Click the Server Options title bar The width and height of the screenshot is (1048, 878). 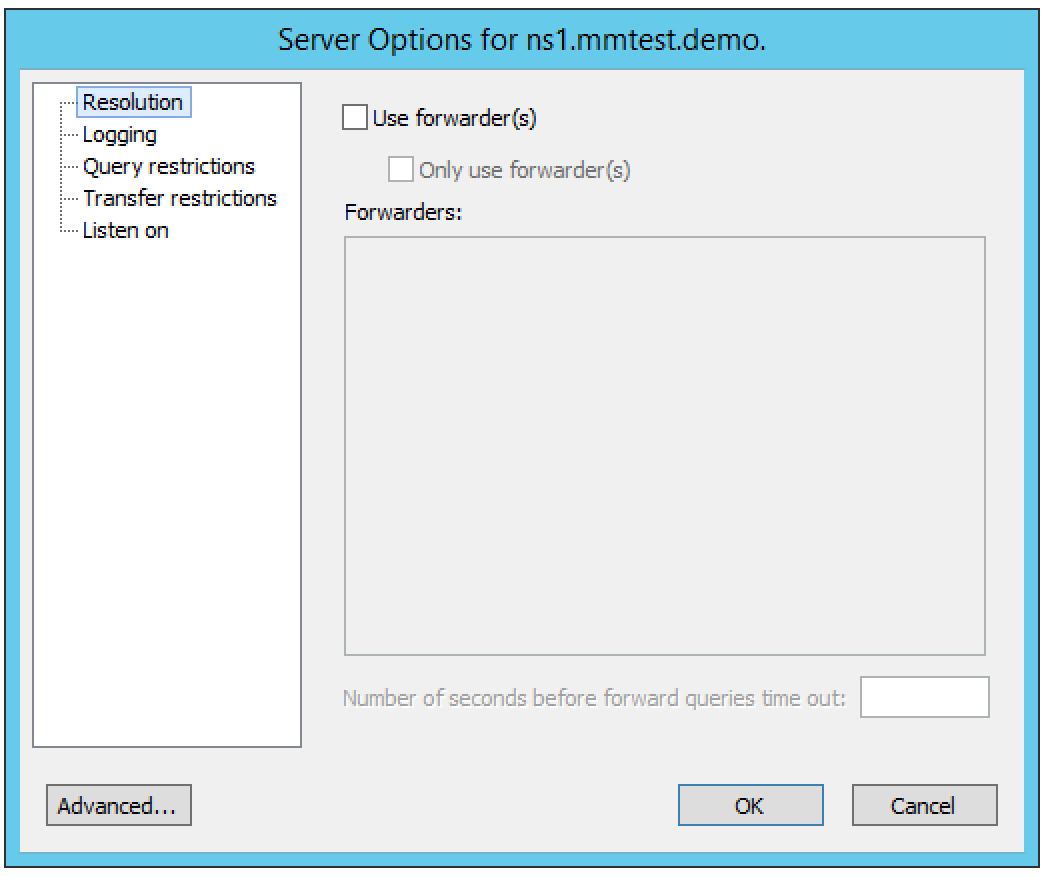523,40
